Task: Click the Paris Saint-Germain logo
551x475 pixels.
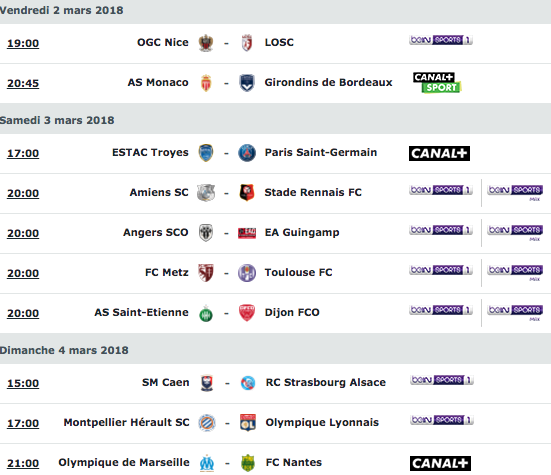Action: (247, 153)
